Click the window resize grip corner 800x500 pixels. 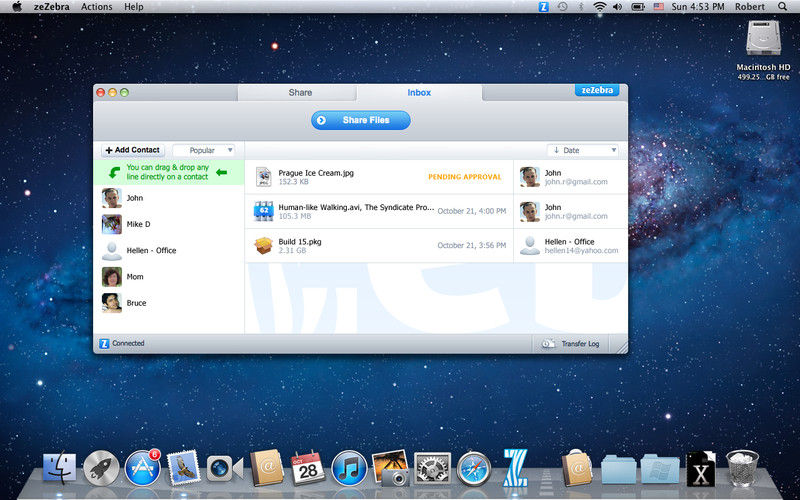point(622,348)
